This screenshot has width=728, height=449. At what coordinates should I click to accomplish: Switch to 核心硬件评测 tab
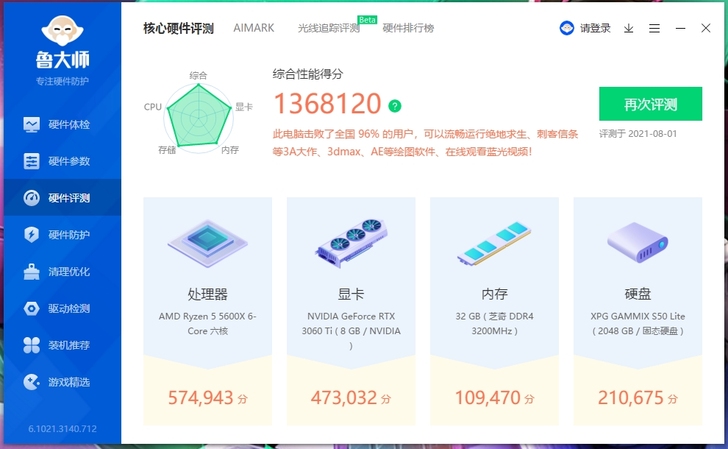(178, 28)
